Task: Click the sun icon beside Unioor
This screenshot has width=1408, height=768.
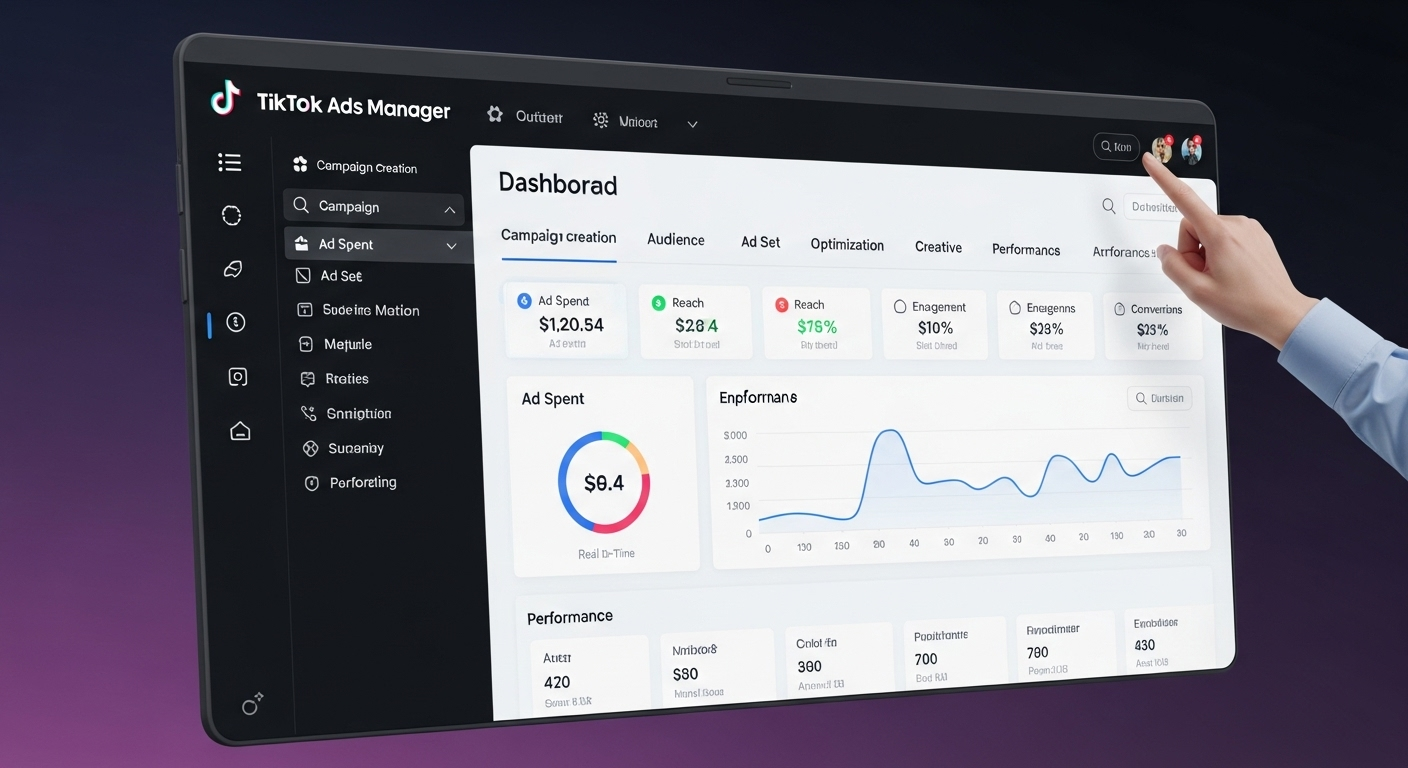Action: (x=600, y=120)
